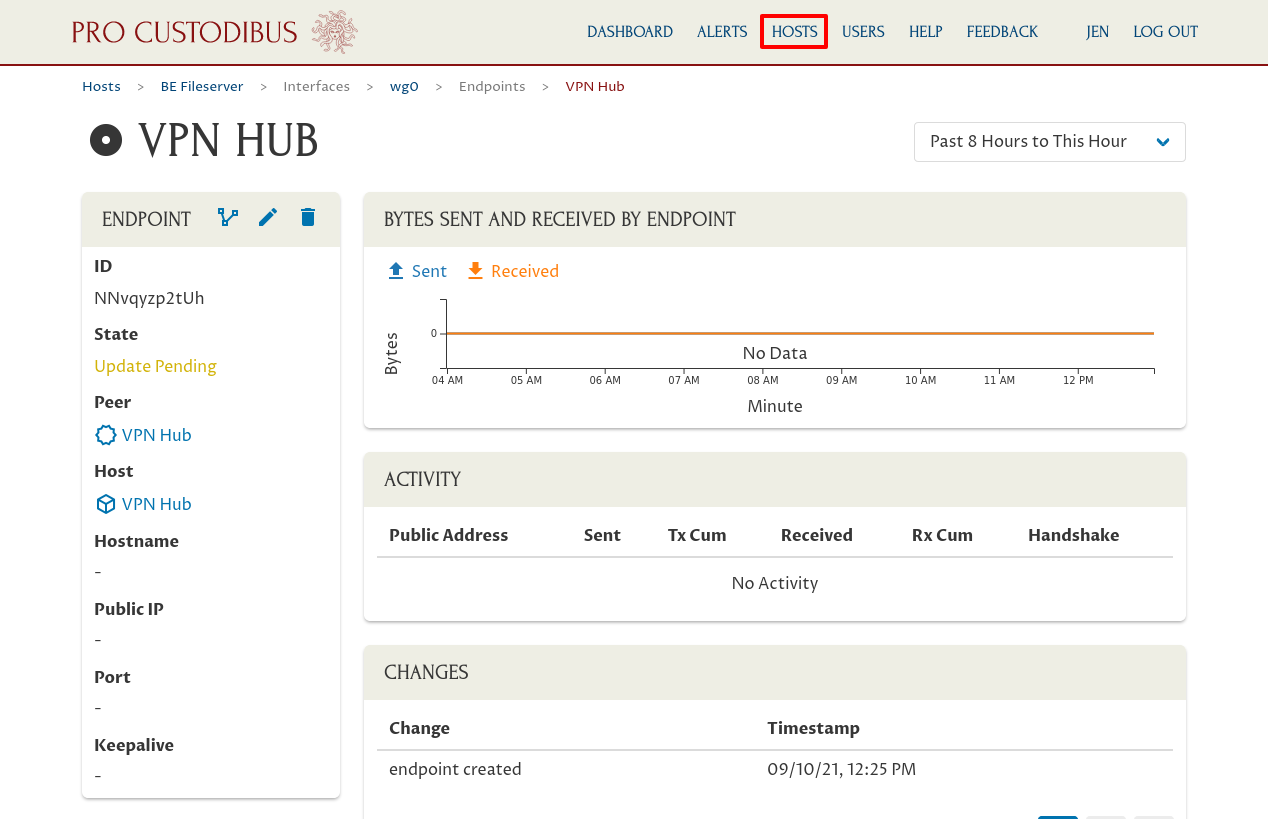The width and height of the screenshot is (1268, 819).
Task: Click the Change column header
Action: [419, 728]
